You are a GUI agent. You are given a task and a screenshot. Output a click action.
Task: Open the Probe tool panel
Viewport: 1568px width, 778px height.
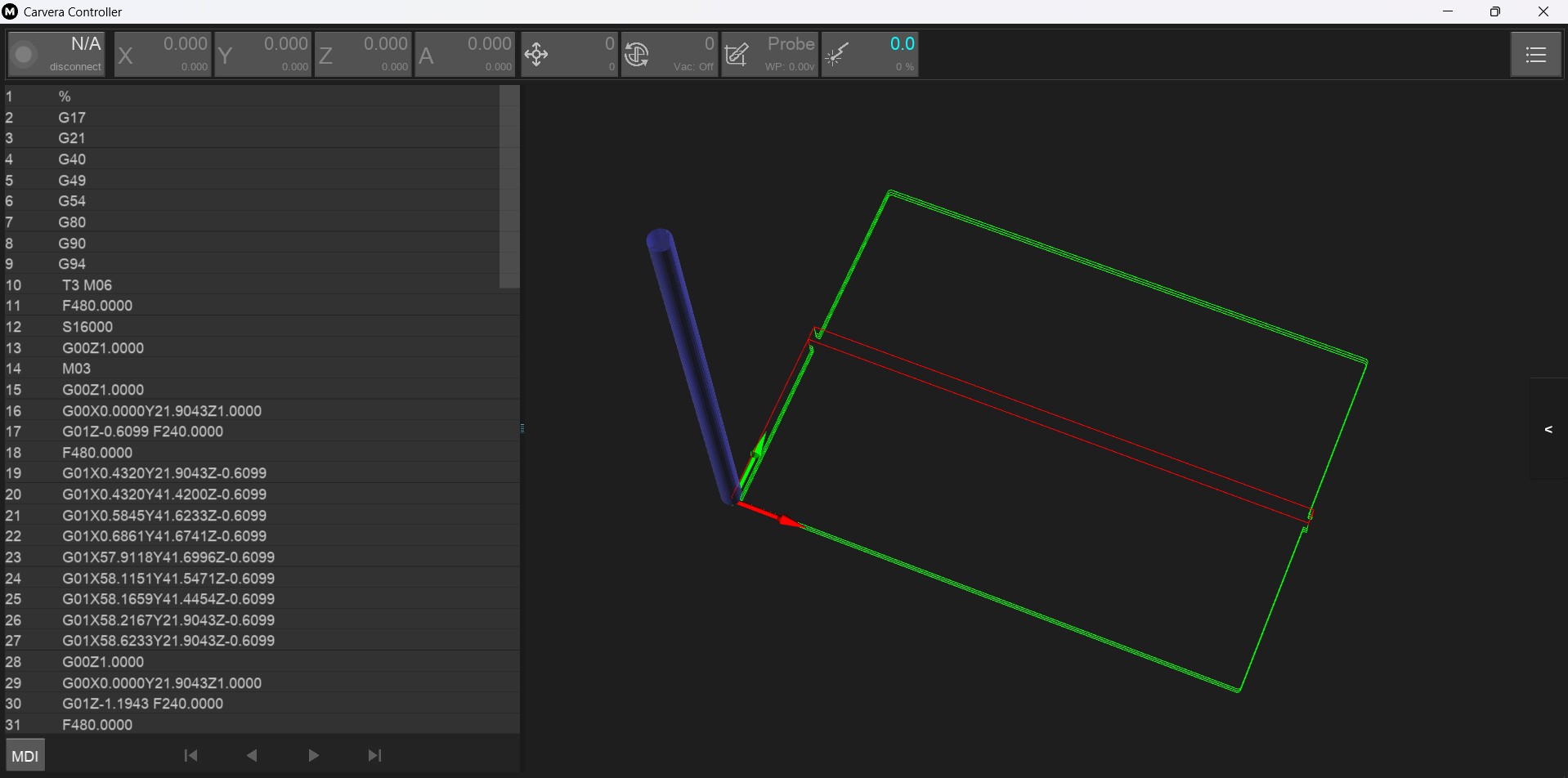[x=769, y=55]
